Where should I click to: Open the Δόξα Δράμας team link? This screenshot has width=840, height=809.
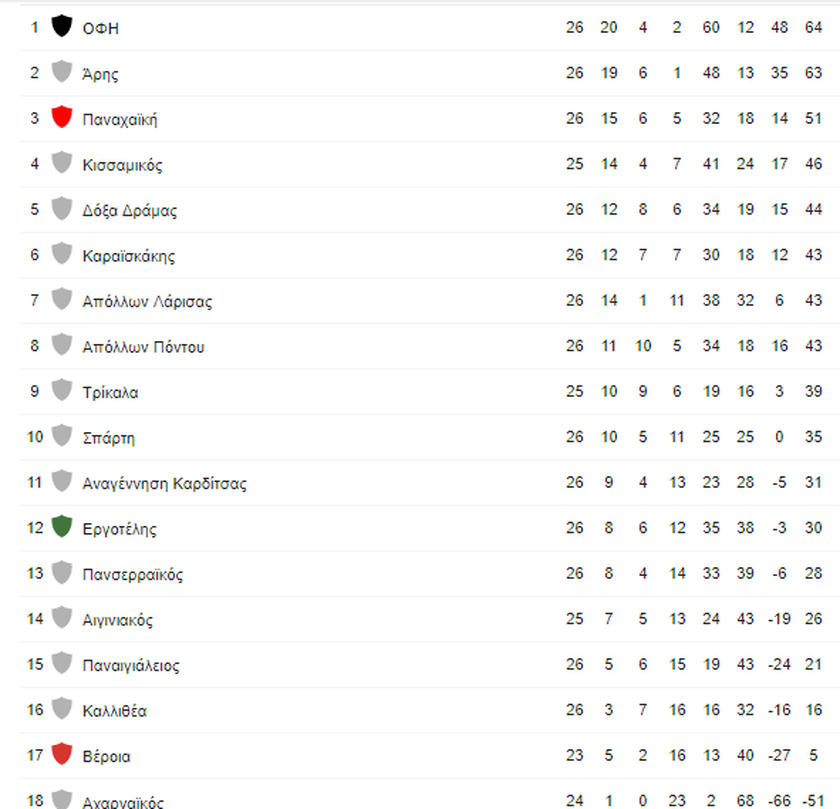(130, 211)
